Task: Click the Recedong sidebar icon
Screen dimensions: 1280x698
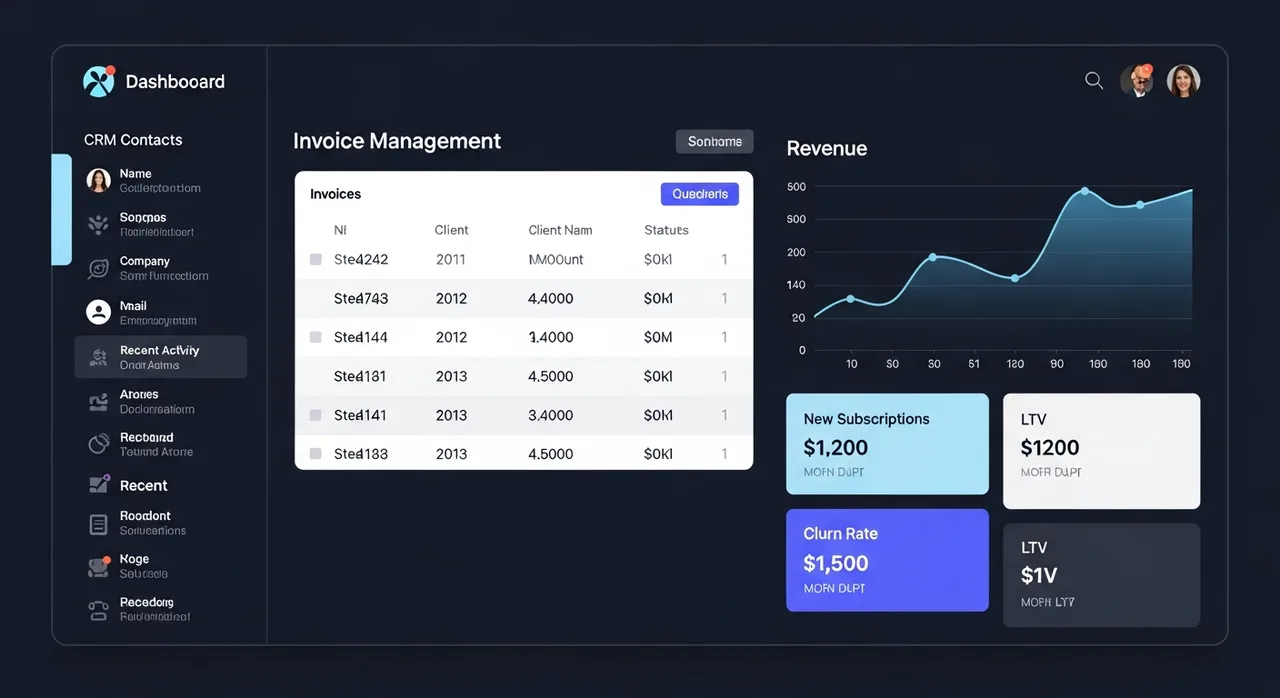Action: 98,610
